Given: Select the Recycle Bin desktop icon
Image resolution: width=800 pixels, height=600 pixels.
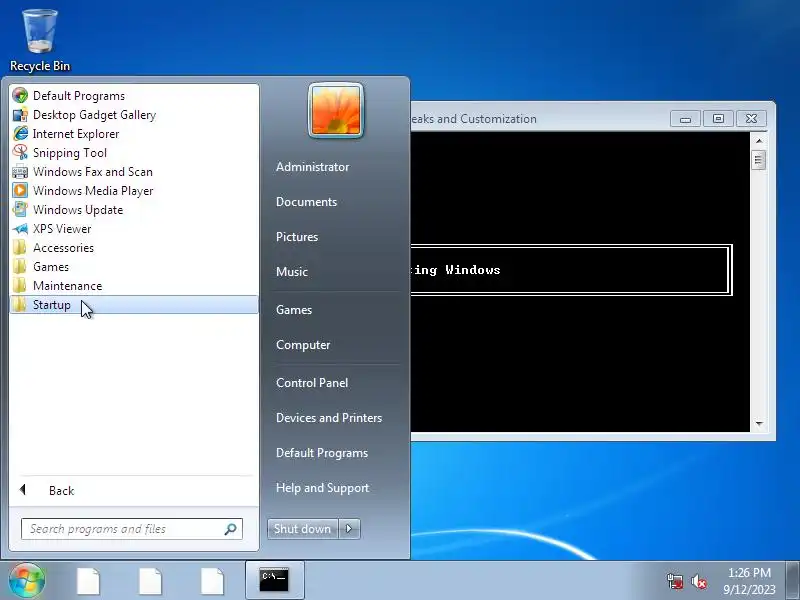Looking at the screenshot, I should pos(40,41).
